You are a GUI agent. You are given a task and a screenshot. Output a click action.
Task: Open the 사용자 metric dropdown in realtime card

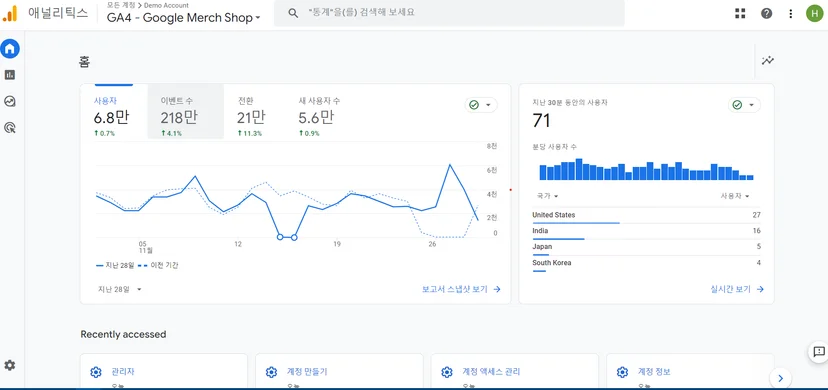[x=735, y=196]
